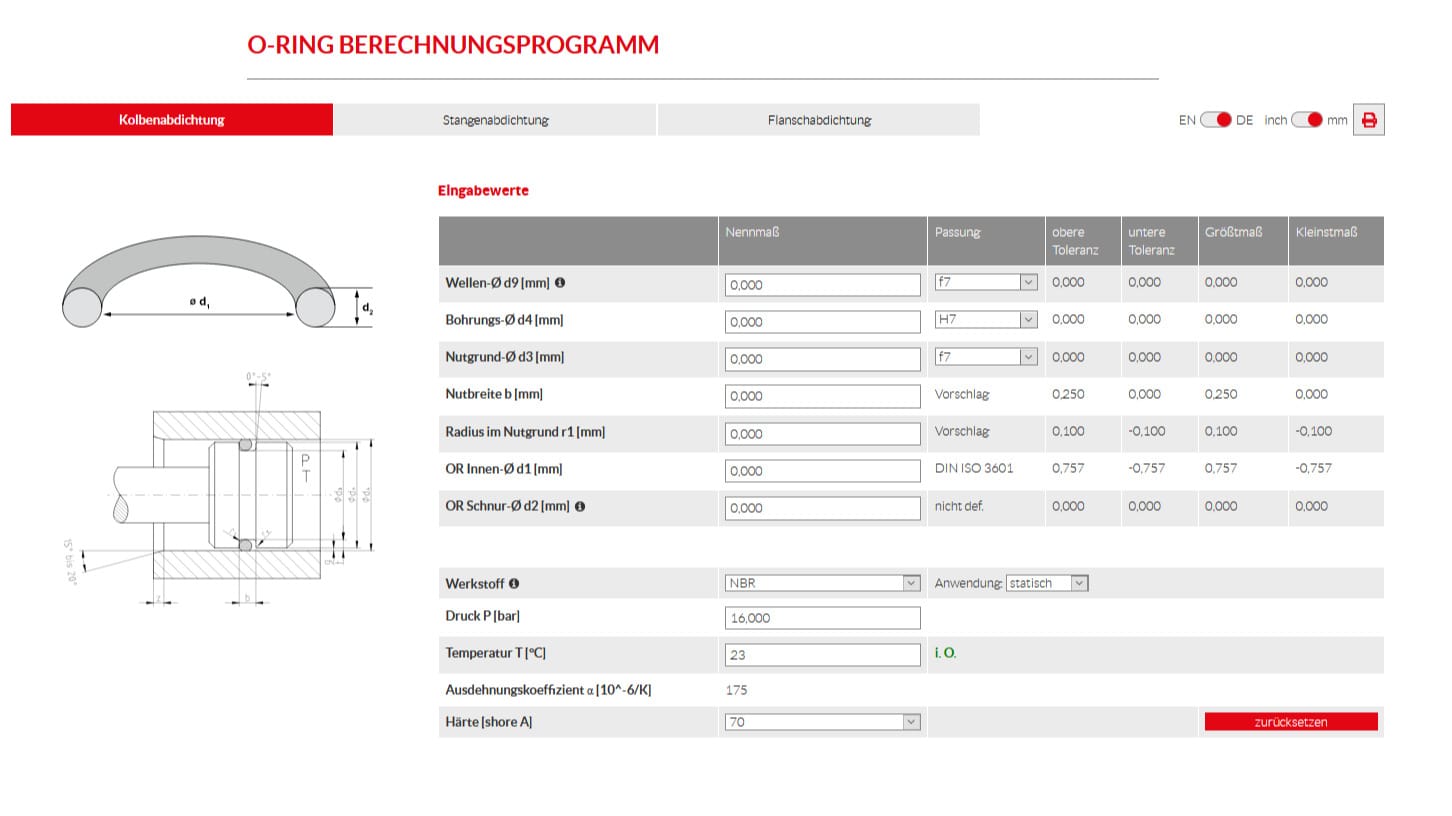Click Bohrungs-Ø d4 Nennmaß input field
This screenshot has width=1452, height=816.
point(822,322)
